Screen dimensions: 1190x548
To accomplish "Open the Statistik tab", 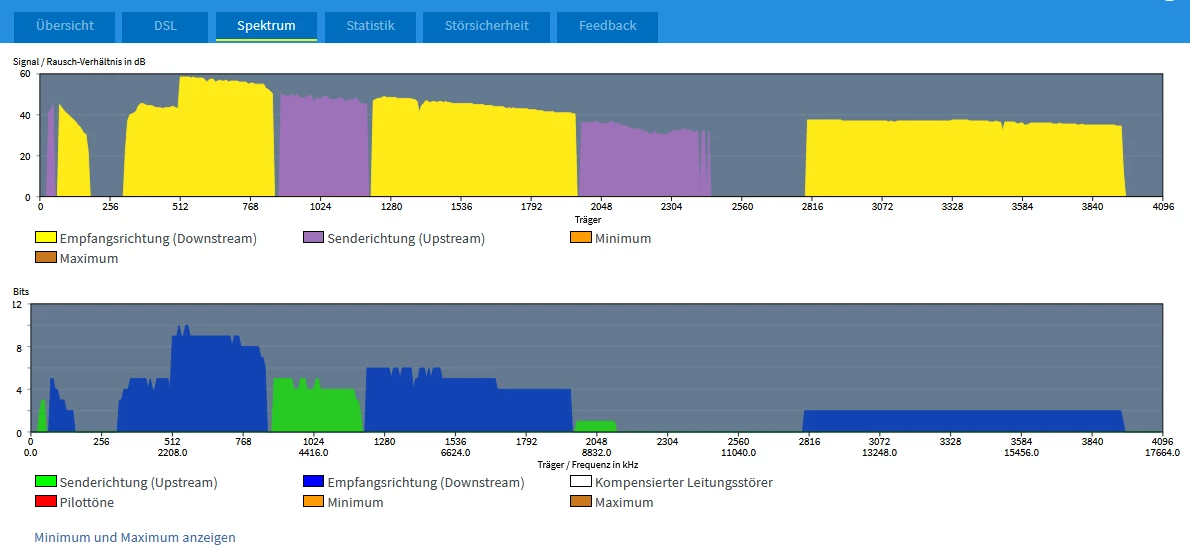I will [x=370, y=26].
